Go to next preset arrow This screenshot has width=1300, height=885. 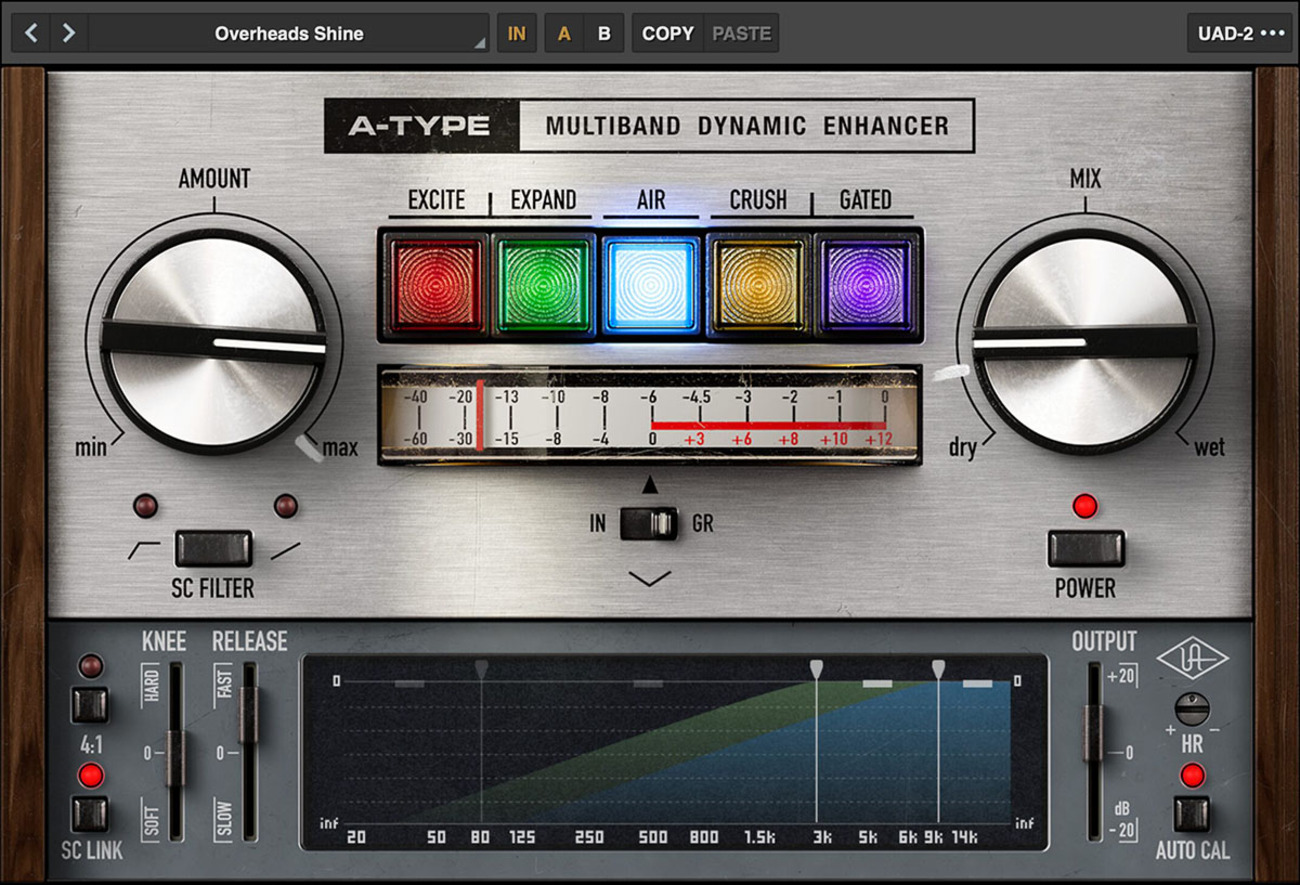[x=68, y=33]
